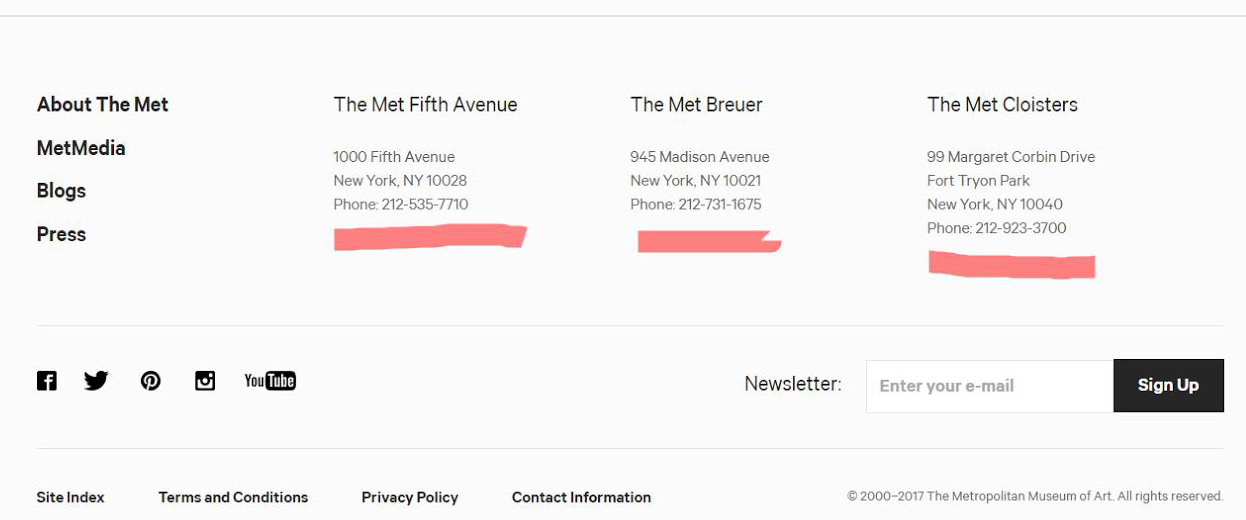The width and height of the screenshot is (1246, 520).
Task: Open the Pinterest icon link
Action: pyautogui.click(x=151, y=381)
